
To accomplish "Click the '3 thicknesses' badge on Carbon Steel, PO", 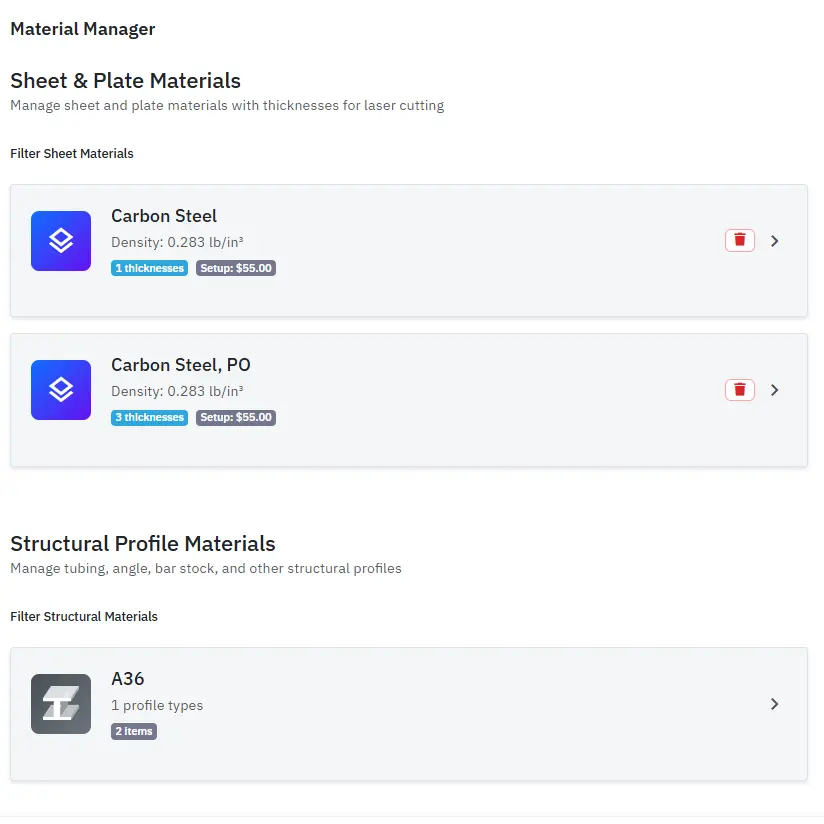I will (149, 417).
